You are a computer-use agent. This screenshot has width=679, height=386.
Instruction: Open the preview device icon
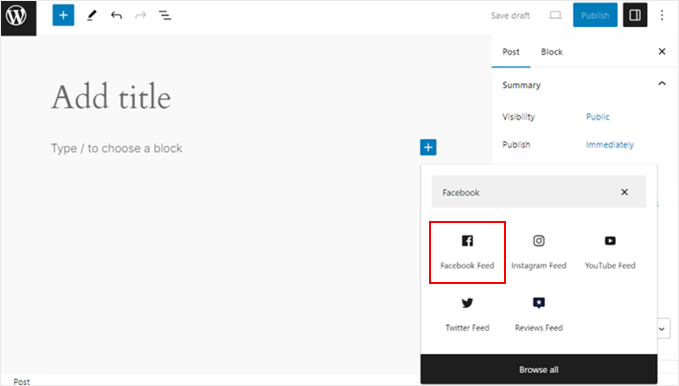point(555,16)
